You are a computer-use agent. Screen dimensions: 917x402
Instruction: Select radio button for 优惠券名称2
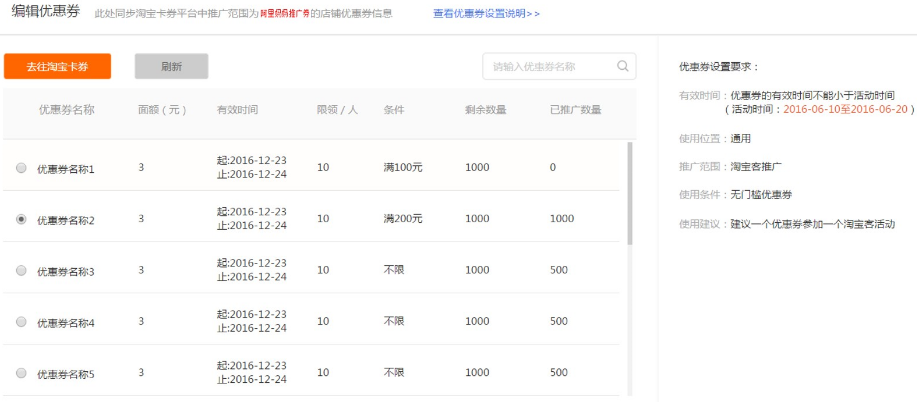[22, 219]
